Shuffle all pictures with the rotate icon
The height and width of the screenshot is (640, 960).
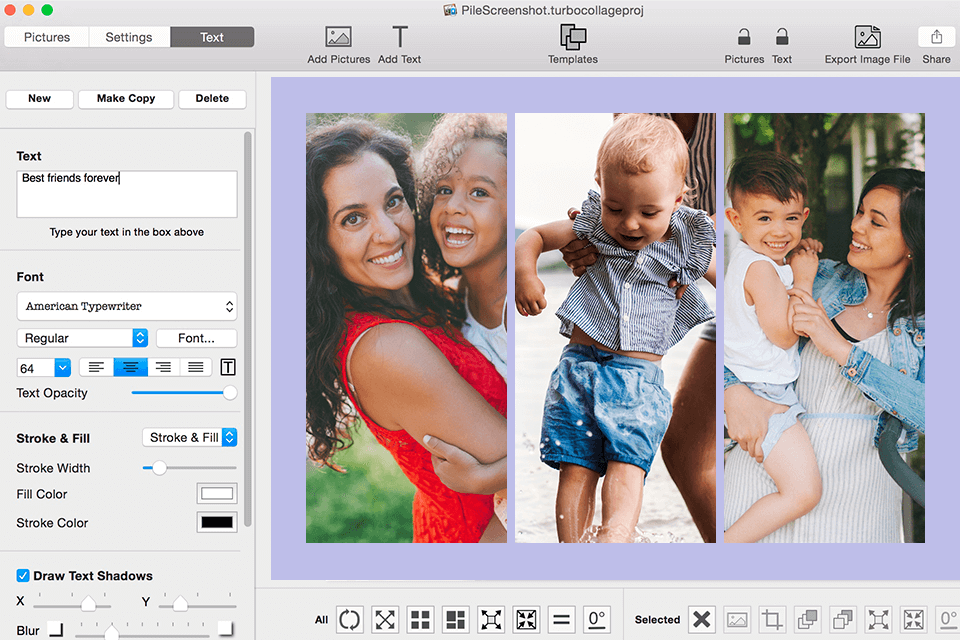pyautogui.click(x=349, y=619)
